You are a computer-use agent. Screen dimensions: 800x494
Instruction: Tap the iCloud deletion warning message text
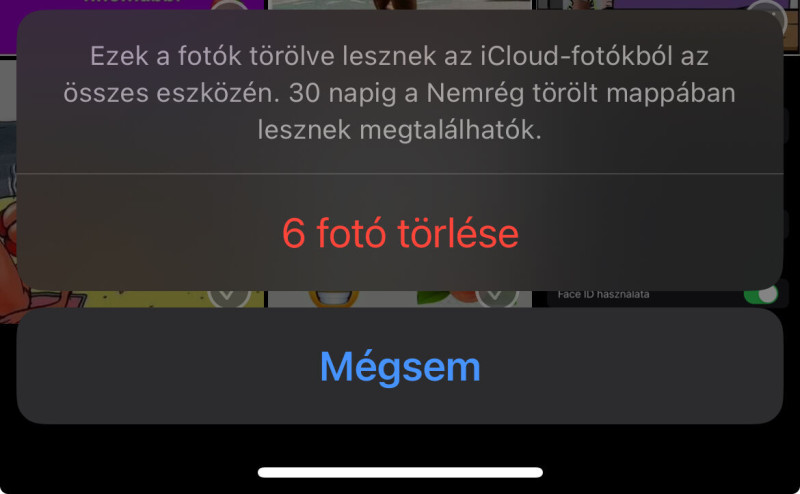click(400, 93)
